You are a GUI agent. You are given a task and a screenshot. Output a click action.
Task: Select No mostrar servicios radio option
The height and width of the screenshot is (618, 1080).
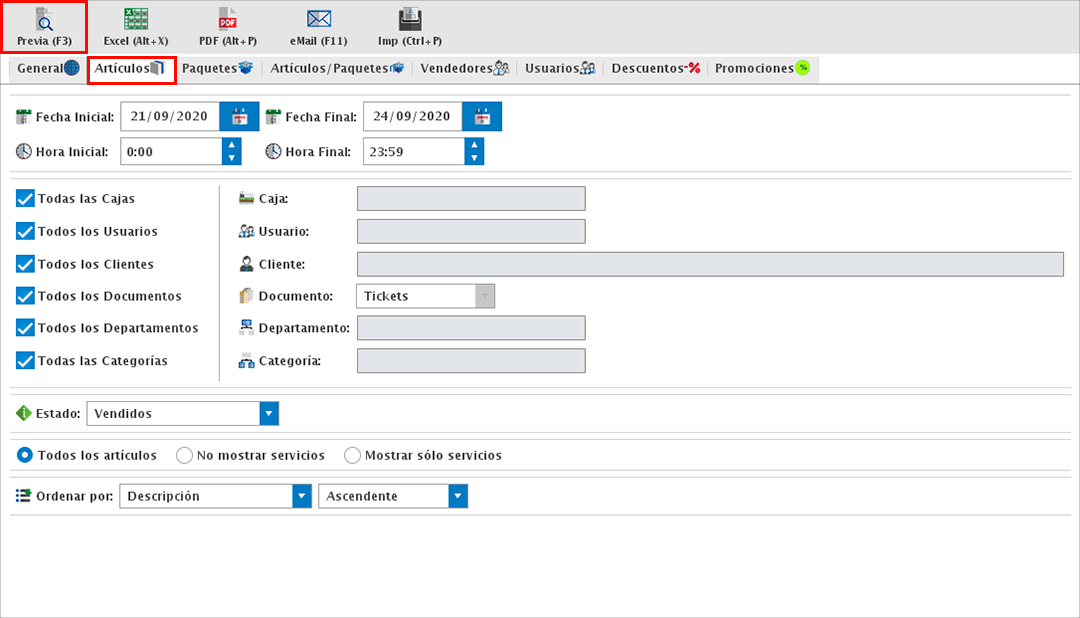(184, 456)
